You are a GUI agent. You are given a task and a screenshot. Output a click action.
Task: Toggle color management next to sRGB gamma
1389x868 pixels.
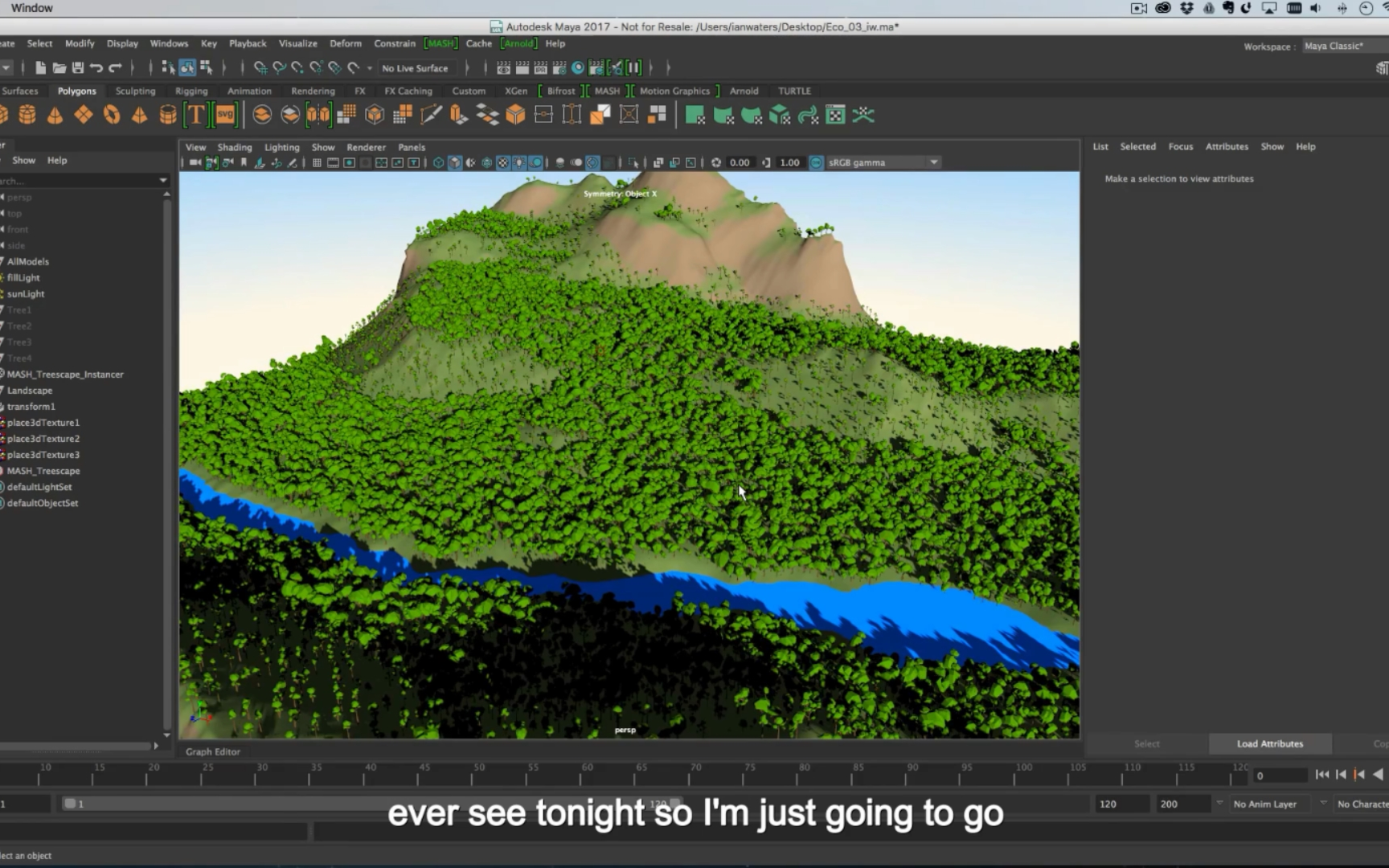[816, 162]
